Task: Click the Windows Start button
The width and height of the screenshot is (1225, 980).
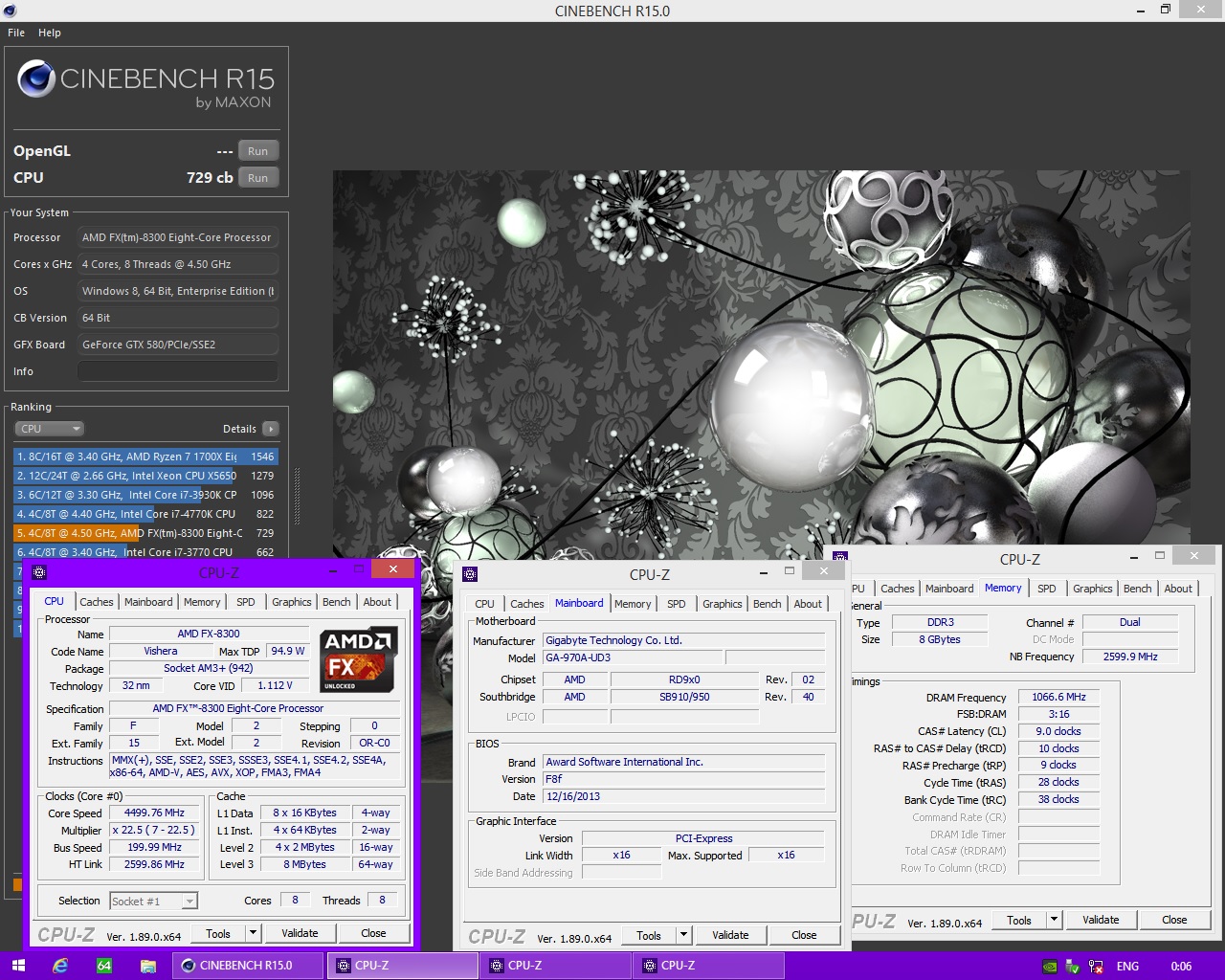Action: pos(18,966)
